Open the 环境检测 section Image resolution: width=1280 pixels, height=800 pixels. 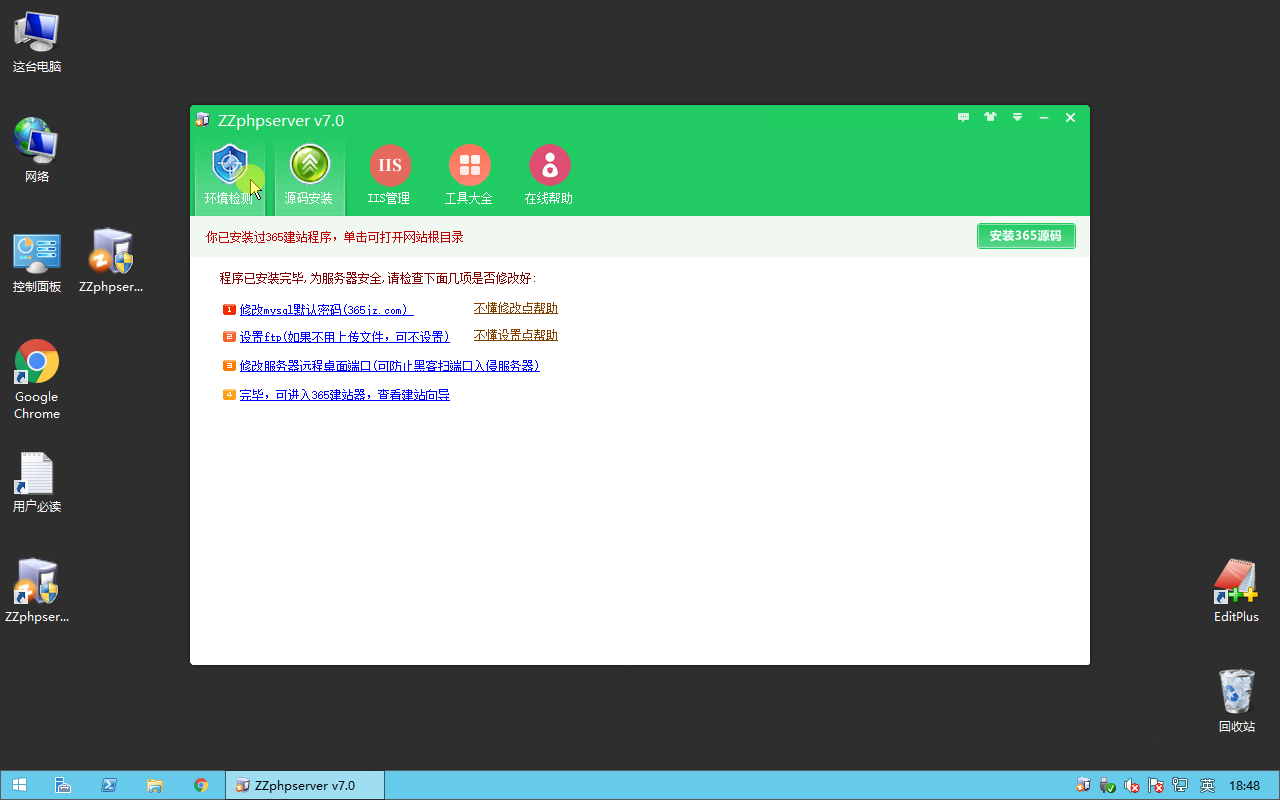tap(230, 177)
